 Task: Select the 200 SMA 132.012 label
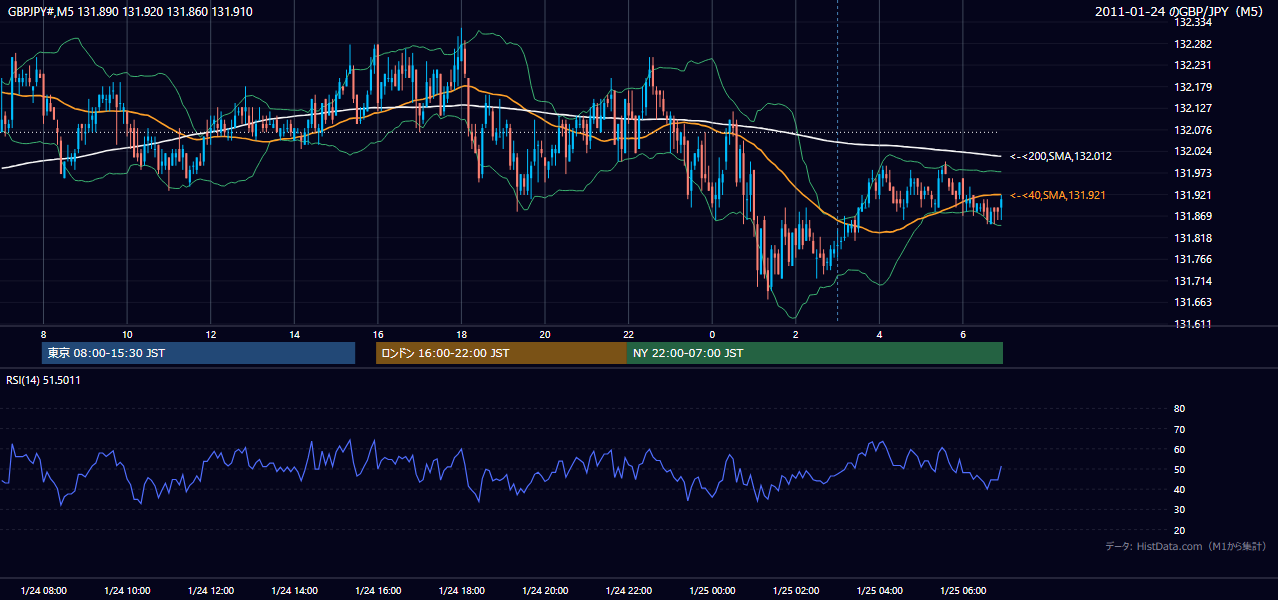1060,156
